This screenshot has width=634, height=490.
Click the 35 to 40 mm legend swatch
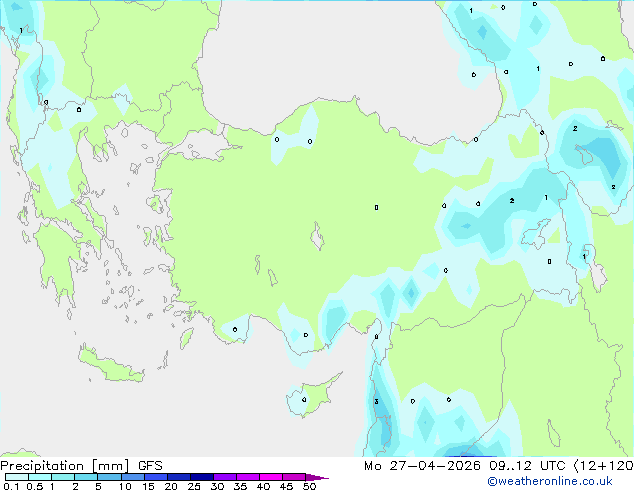[x=248, y=477]
